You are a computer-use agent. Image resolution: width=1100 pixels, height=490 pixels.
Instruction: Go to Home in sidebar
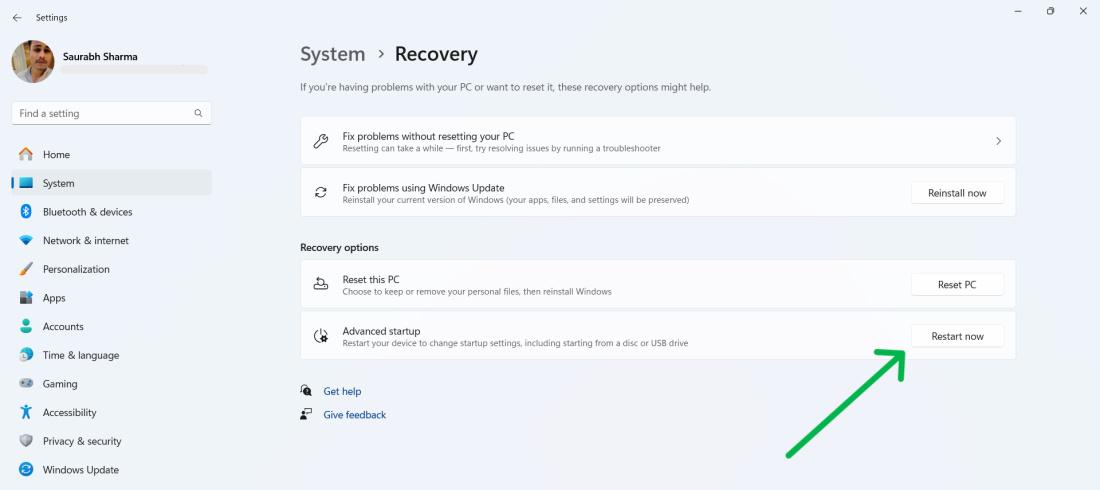56,155
